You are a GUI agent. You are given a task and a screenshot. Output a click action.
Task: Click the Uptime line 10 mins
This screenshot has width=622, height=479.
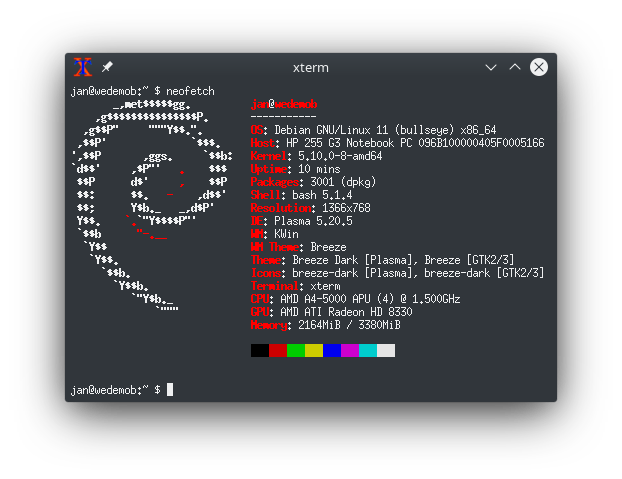(x=296, y=169)
